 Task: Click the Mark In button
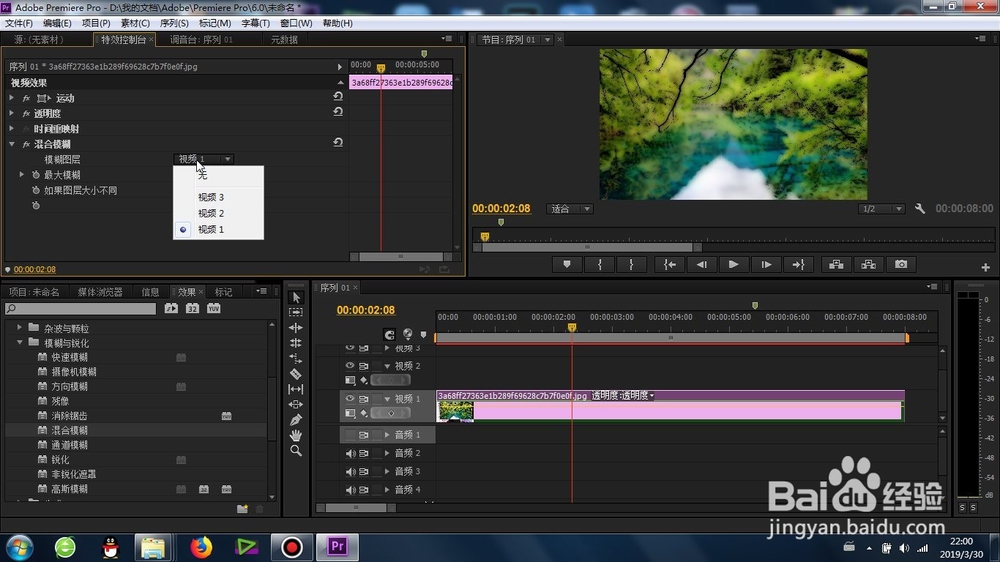(599, 264)
